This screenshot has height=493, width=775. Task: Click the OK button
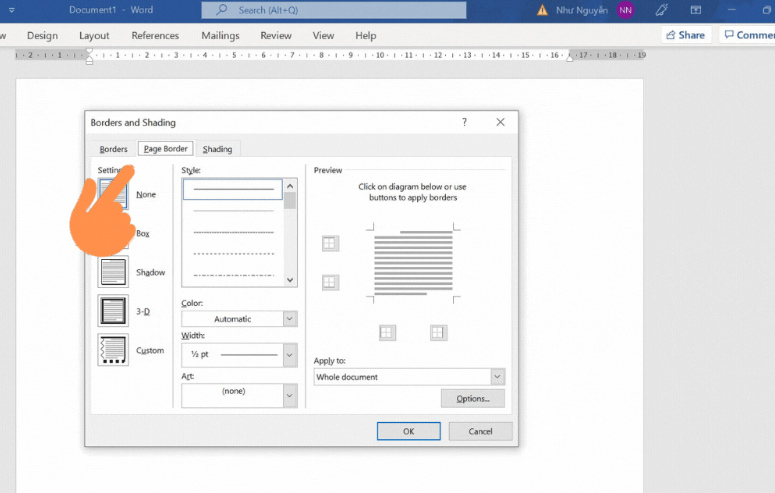(x=408, y=431)
